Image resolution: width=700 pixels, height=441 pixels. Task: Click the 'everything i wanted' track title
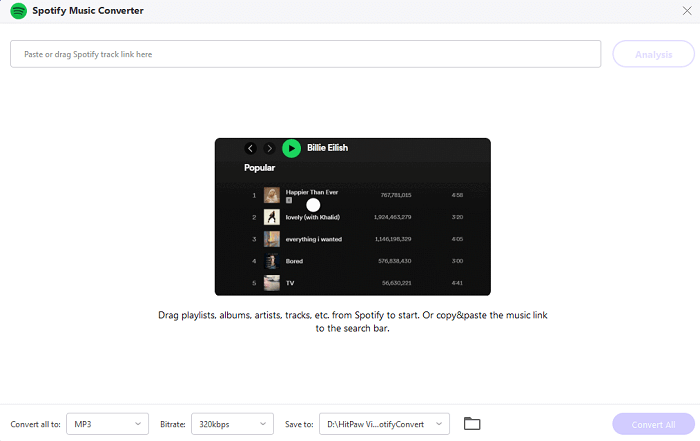pyautogui.click(x=313, y=239)
